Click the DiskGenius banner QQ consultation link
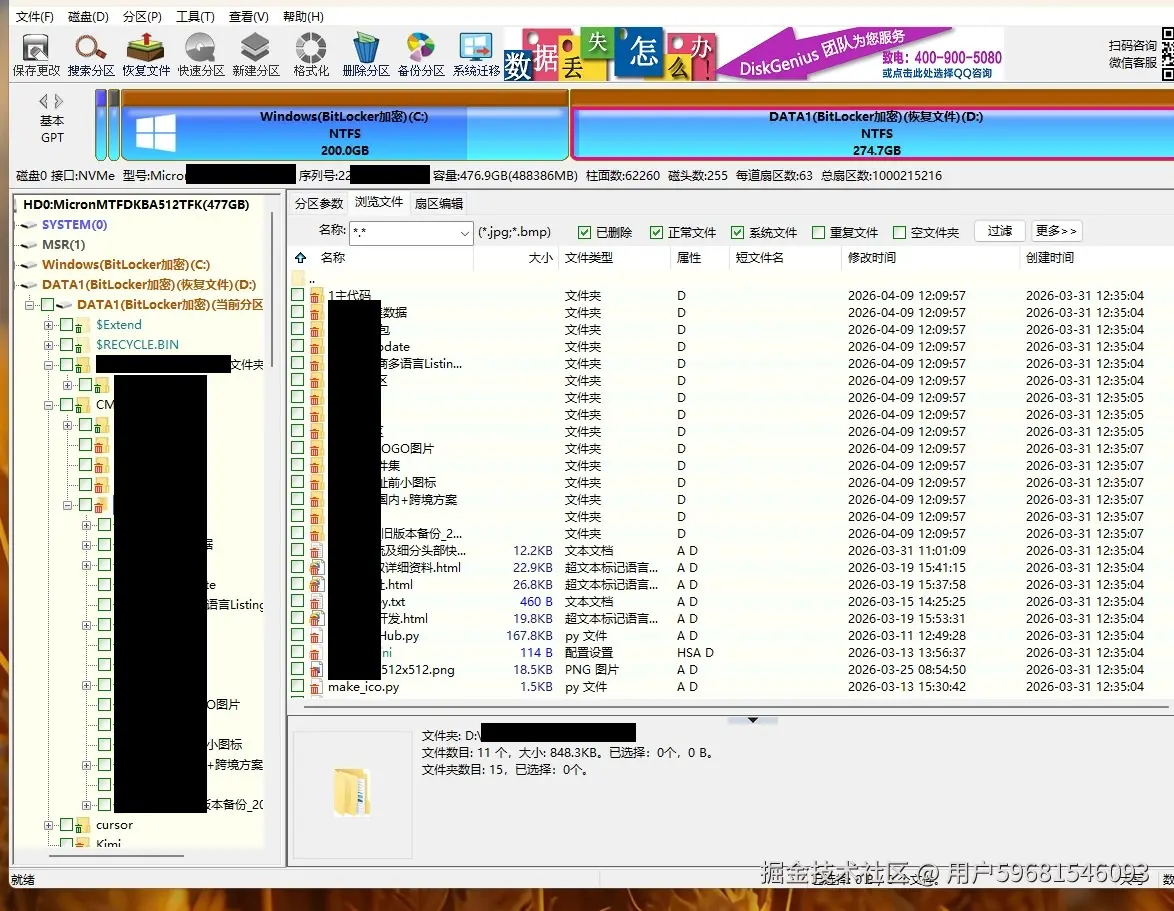 point(937,73)
